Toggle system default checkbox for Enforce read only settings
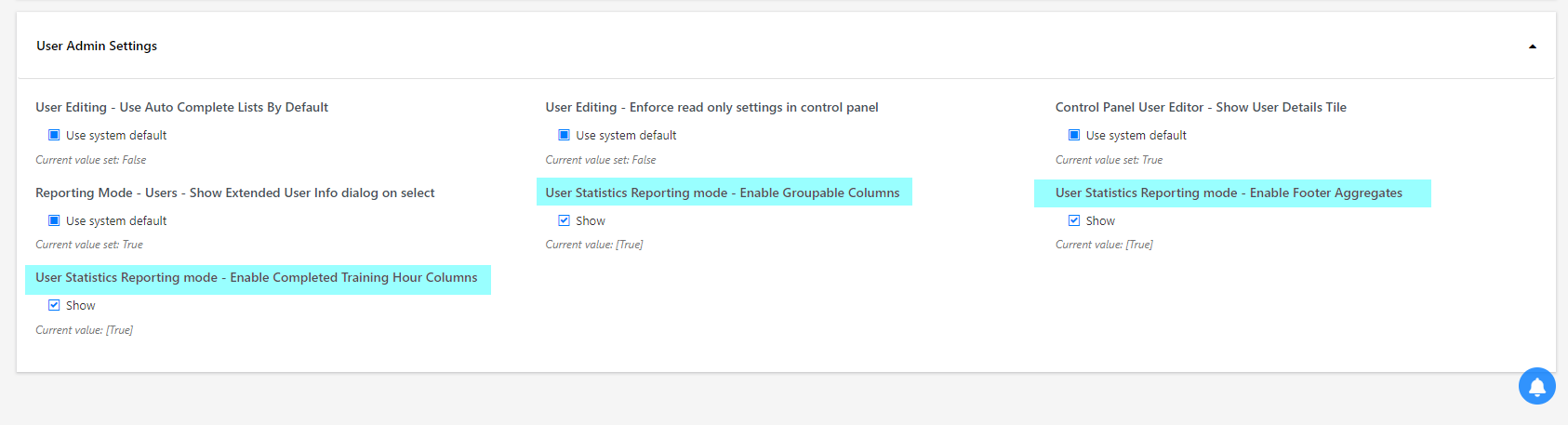The width and height of the screenshot is (1568, 425). pos(564,135)
